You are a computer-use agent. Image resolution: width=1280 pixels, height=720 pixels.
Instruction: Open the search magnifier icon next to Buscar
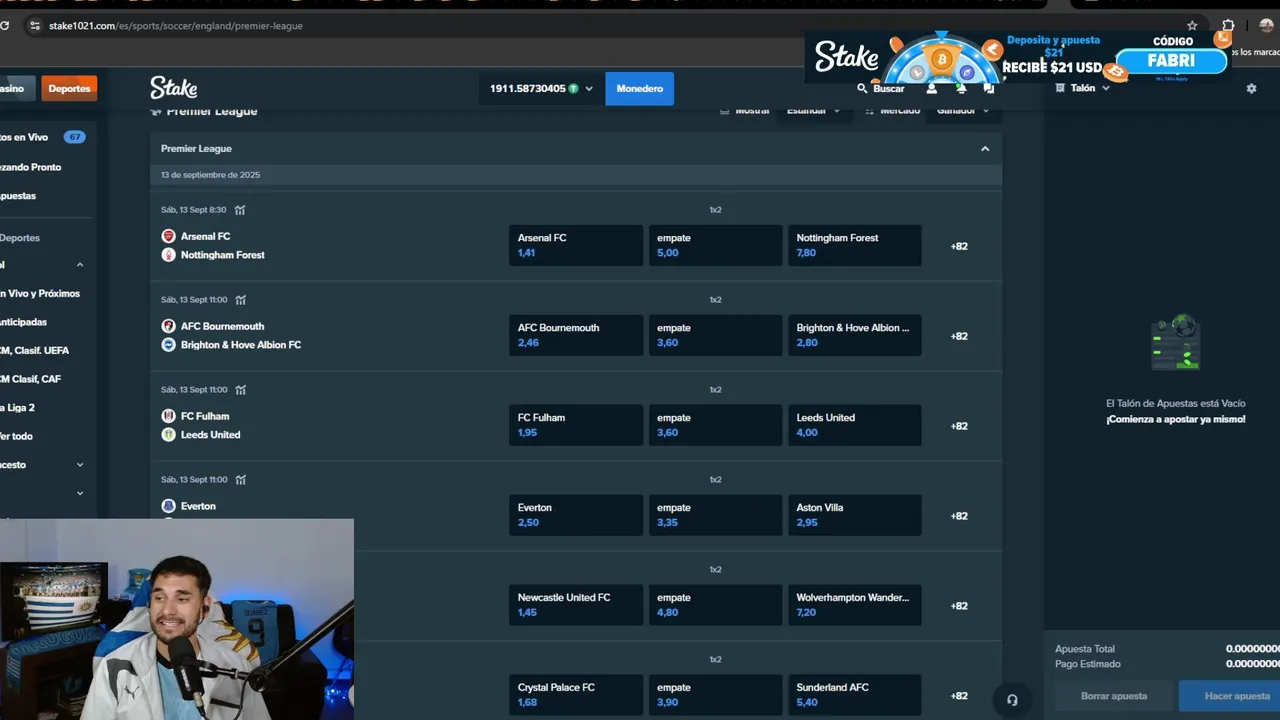(862, 88)
